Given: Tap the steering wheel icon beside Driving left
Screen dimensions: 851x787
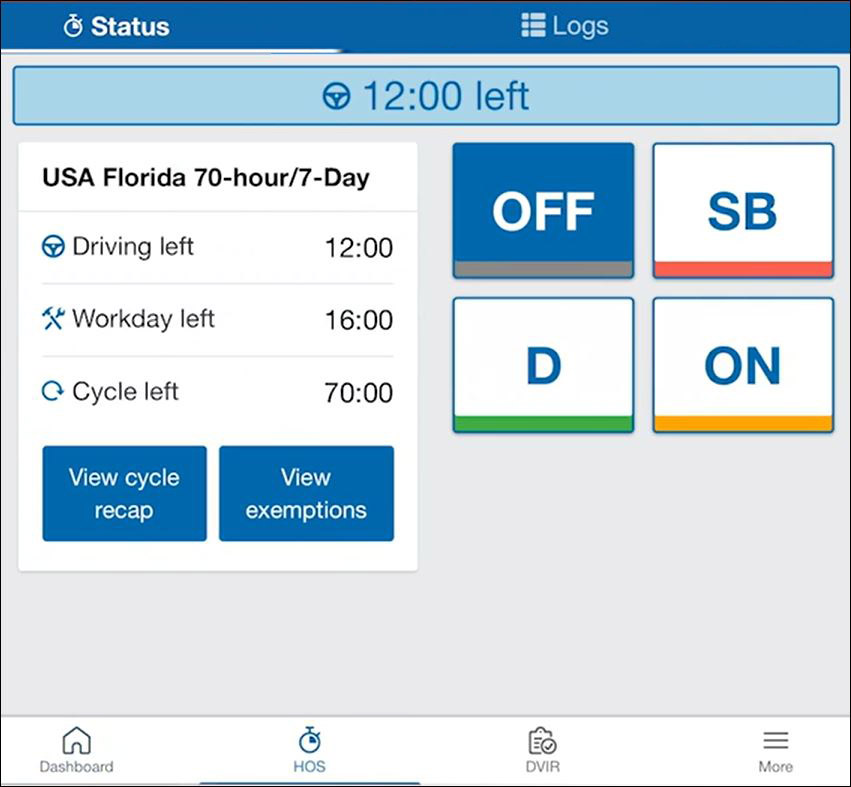Looking at the screenshot, I should tap(53, 246).
